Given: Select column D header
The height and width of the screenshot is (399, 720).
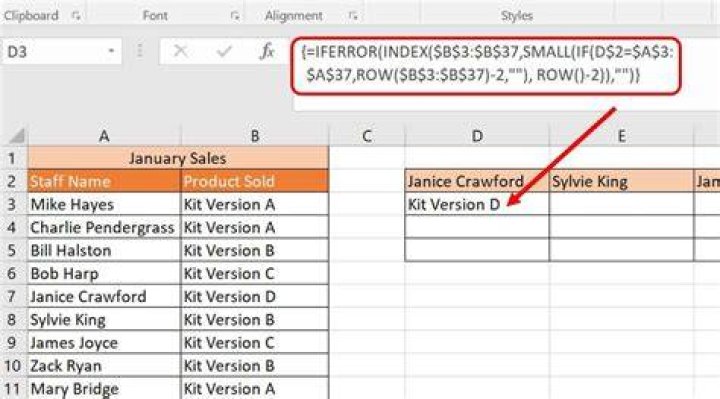Looking at the screenshot, I should point(477,136).
